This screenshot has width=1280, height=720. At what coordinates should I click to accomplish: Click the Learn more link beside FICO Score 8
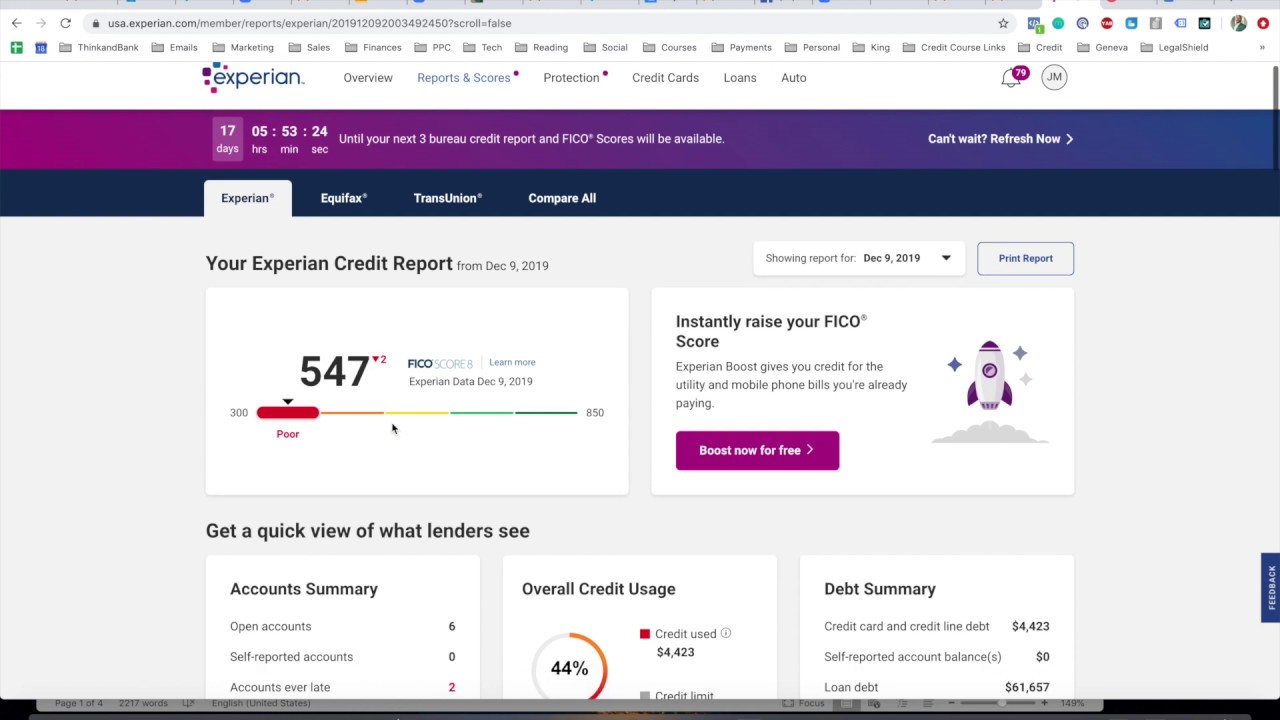click(x=512, y=362)
